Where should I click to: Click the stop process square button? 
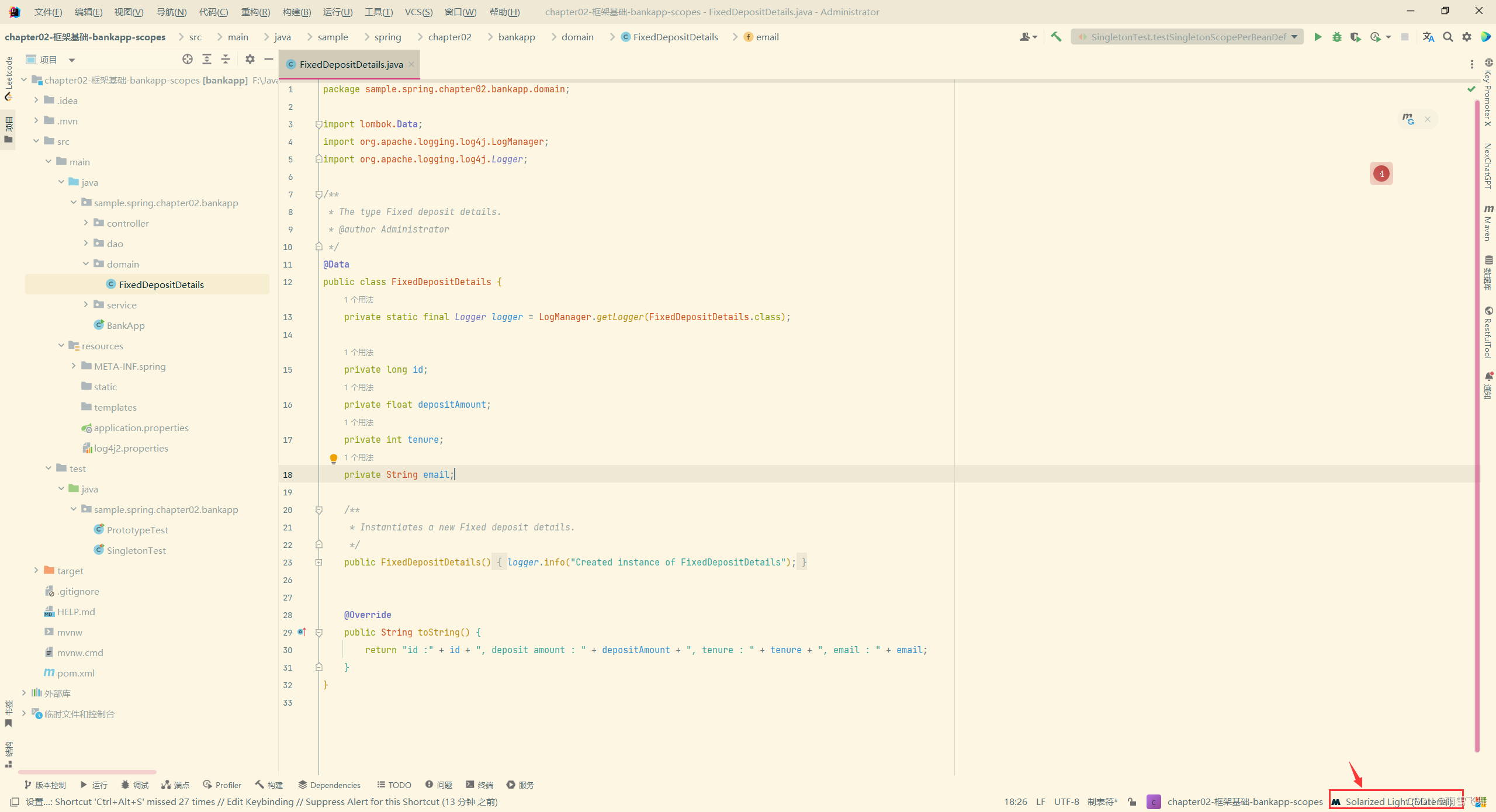click(x=1405, y=37)
